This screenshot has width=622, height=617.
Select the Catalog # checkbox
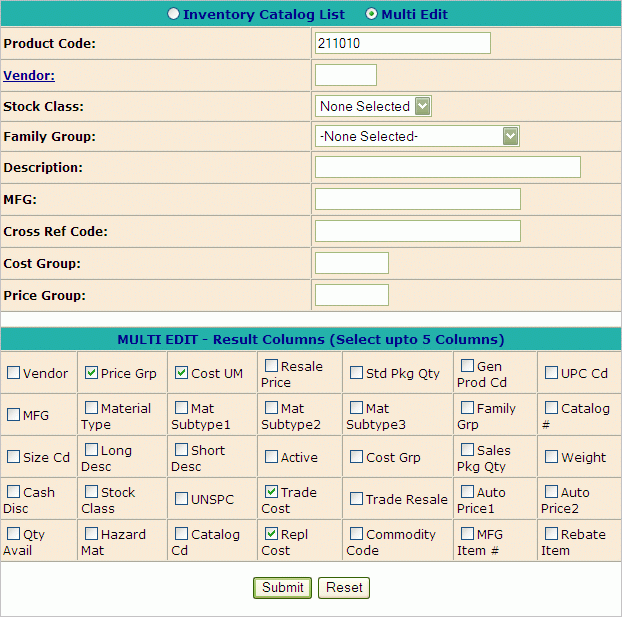coord(551,407)
